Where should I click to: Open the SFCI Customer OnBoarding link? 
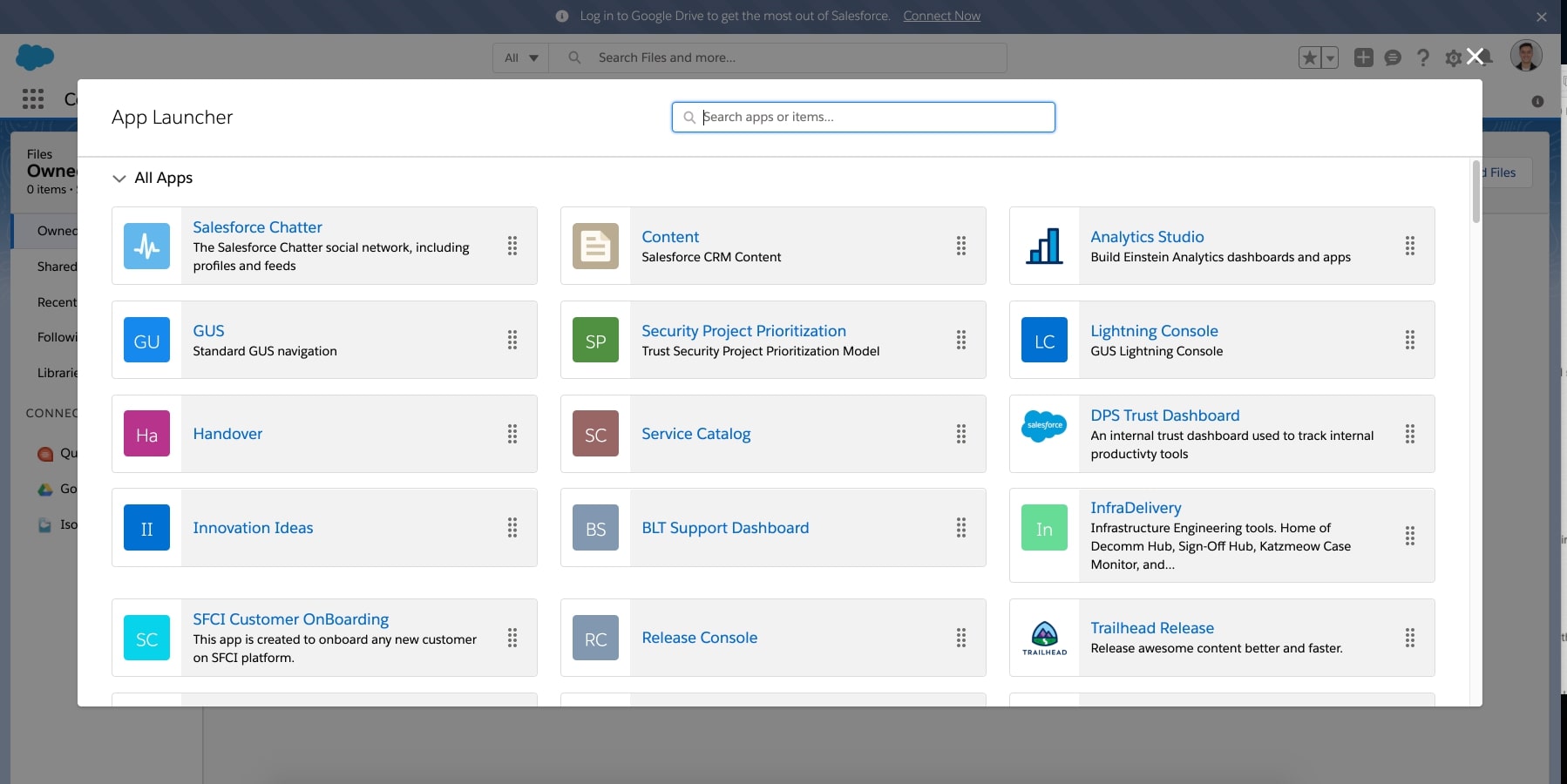290,619
